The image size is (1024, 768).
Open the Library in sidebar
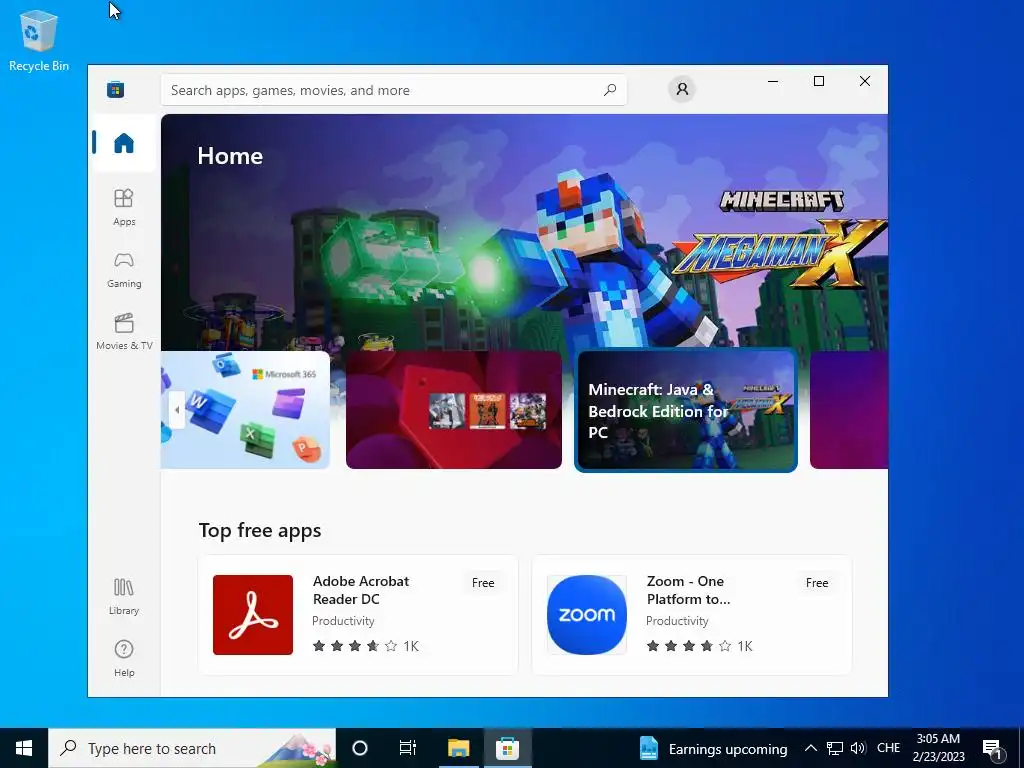click(123, 596)
